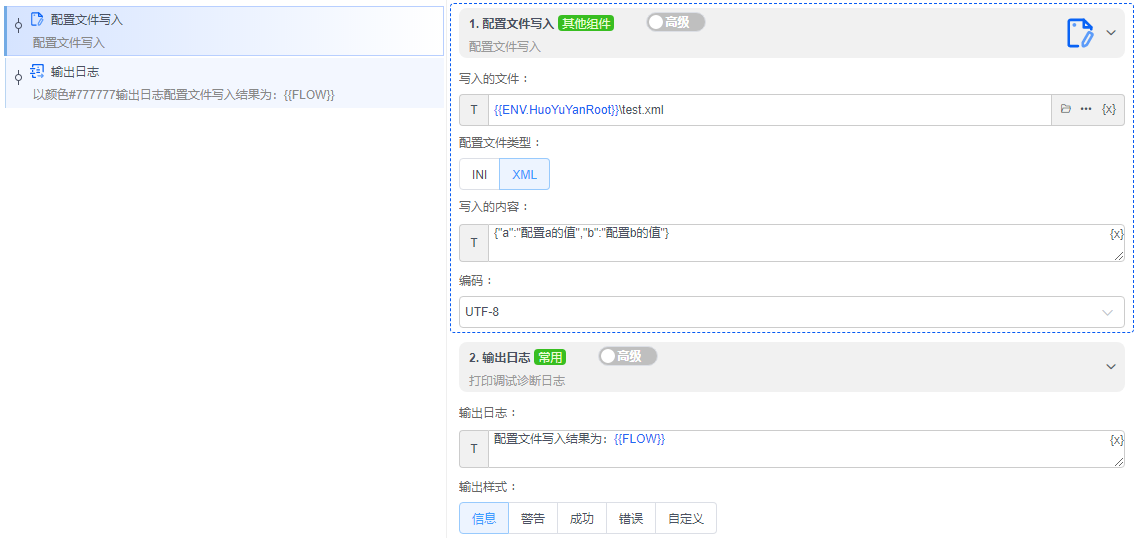Click the 1. 配置文件写入 header title
1137x538 pixels.
coord(511,24)
